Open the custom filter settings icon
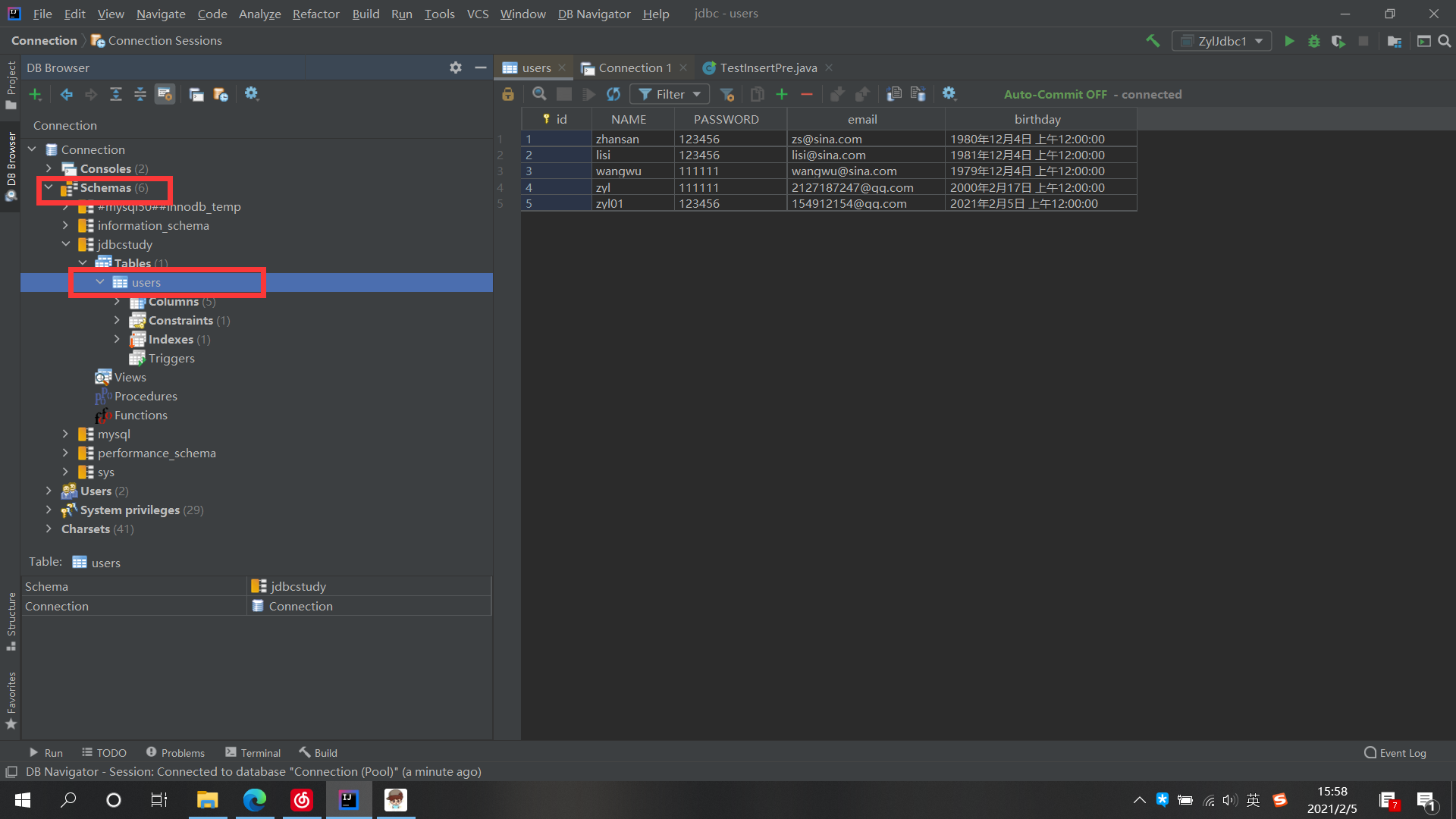 pyautogui.click(x=726, y=94)
